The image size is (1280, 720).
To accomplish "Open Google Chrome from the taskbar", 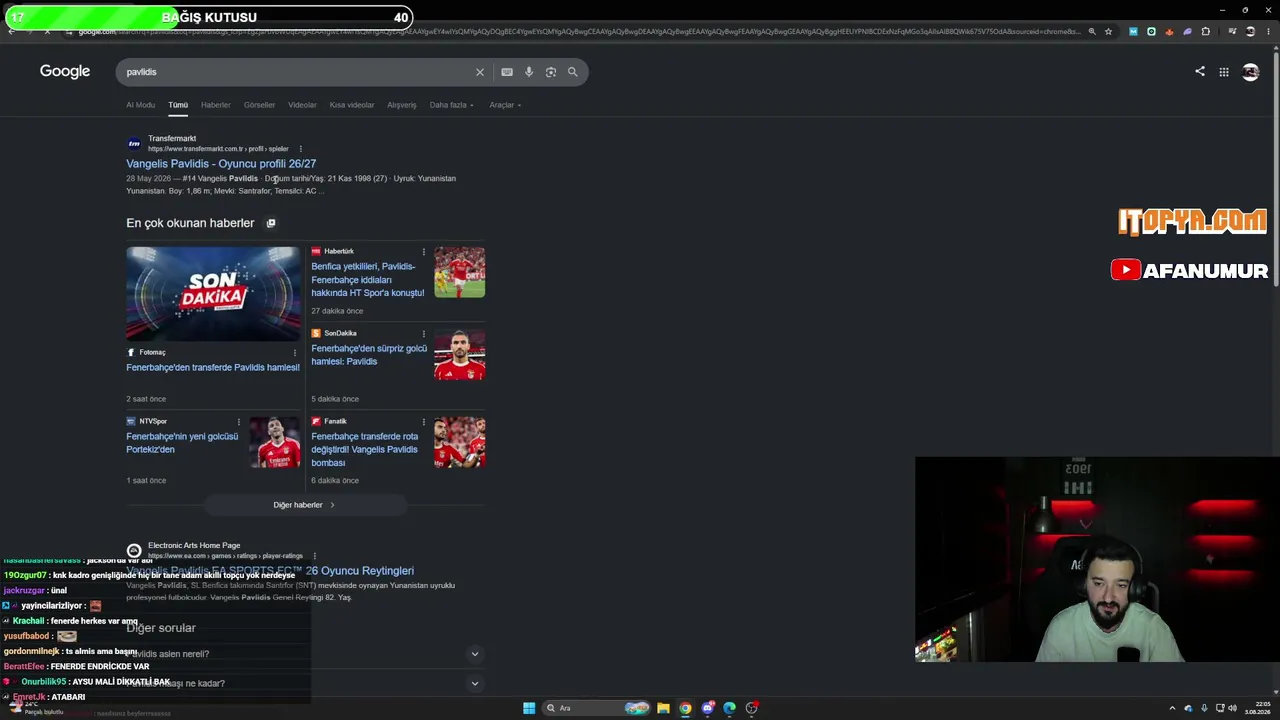I will pyautogui.click(x=685, y=708).
